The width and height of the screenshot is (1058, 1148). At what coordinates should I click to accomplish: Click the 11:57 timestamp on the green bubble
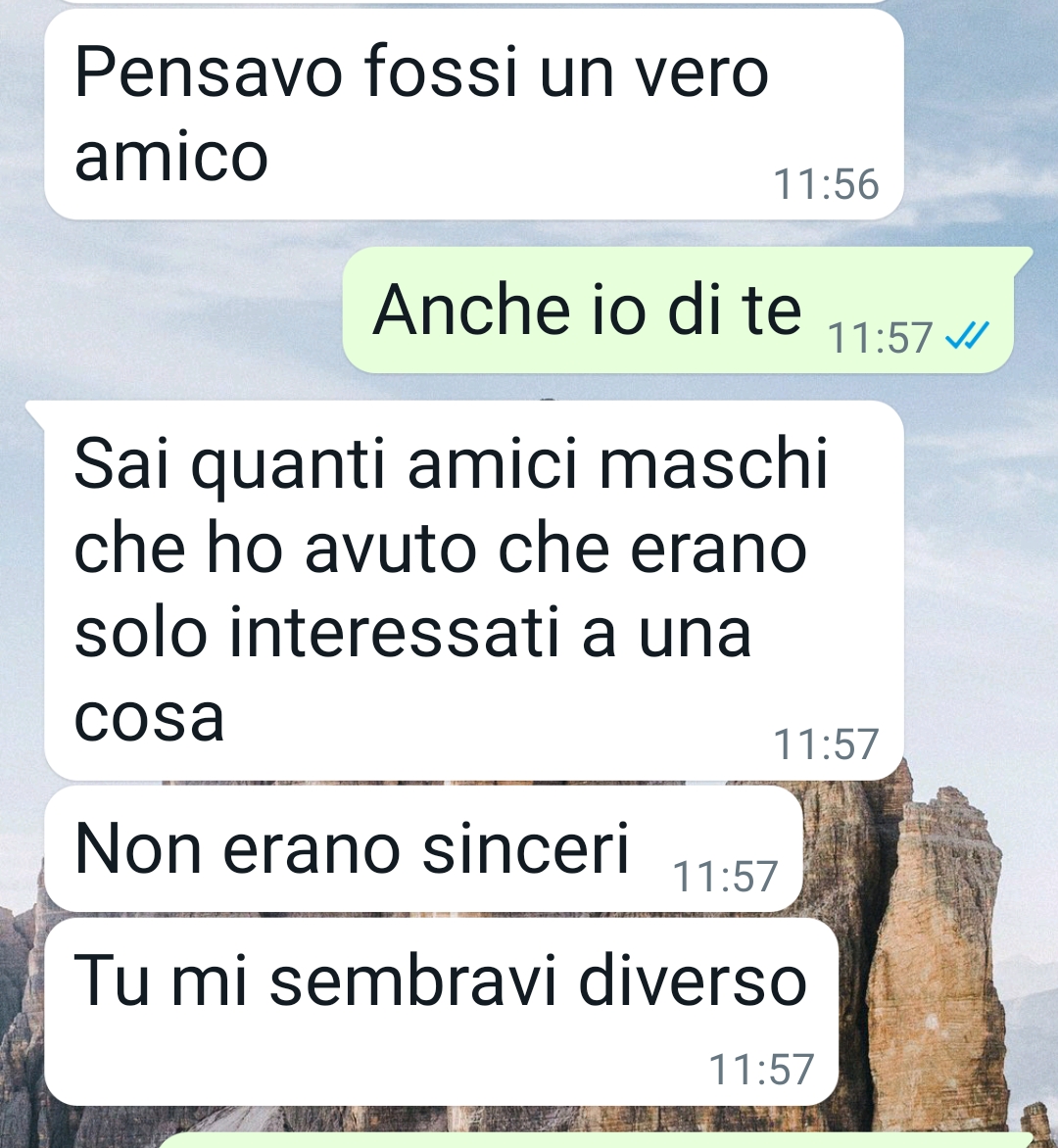pos(880,338)
